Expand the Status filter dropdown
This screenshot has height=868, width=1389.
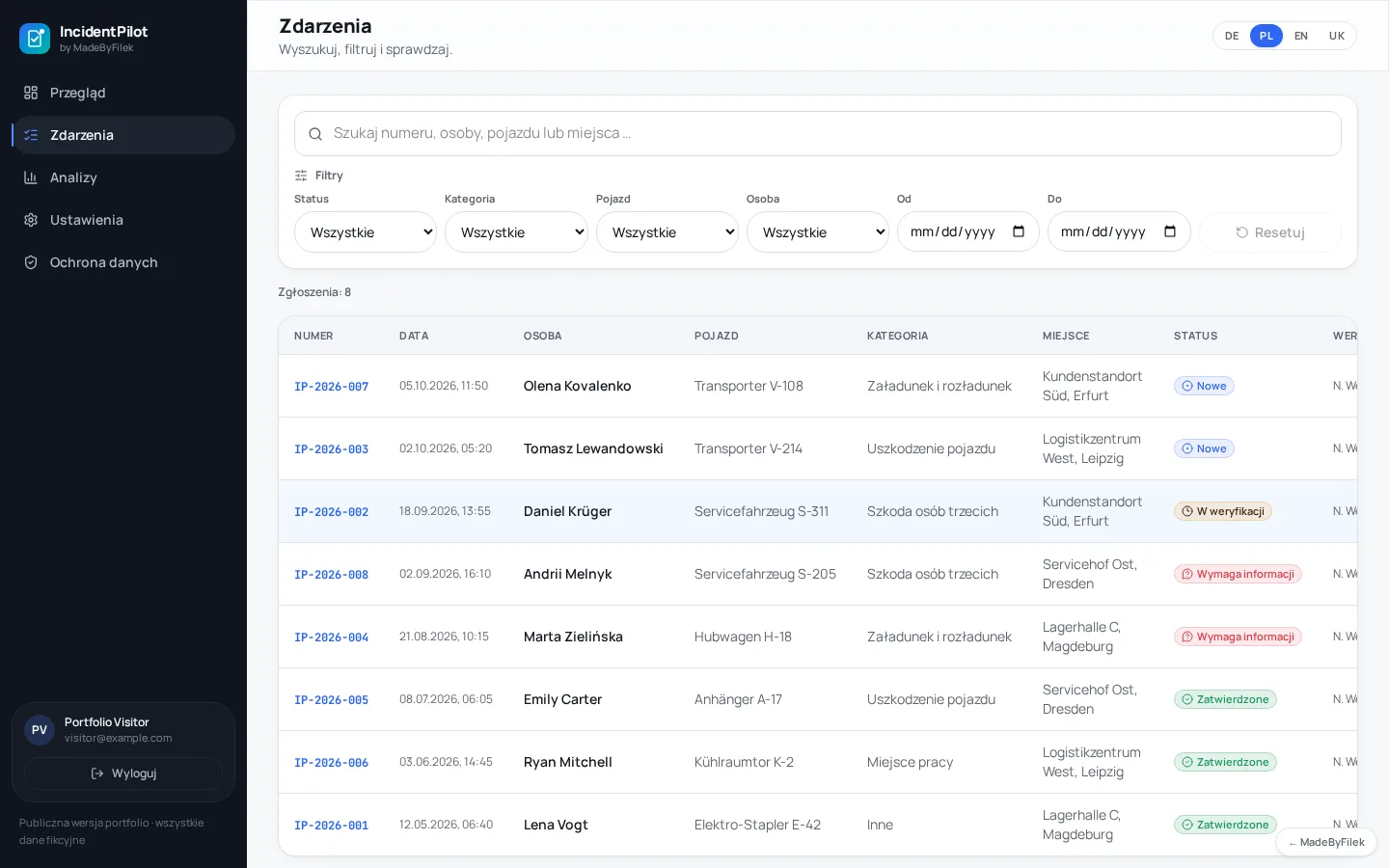pyautogui.click(x=366, y=232)
